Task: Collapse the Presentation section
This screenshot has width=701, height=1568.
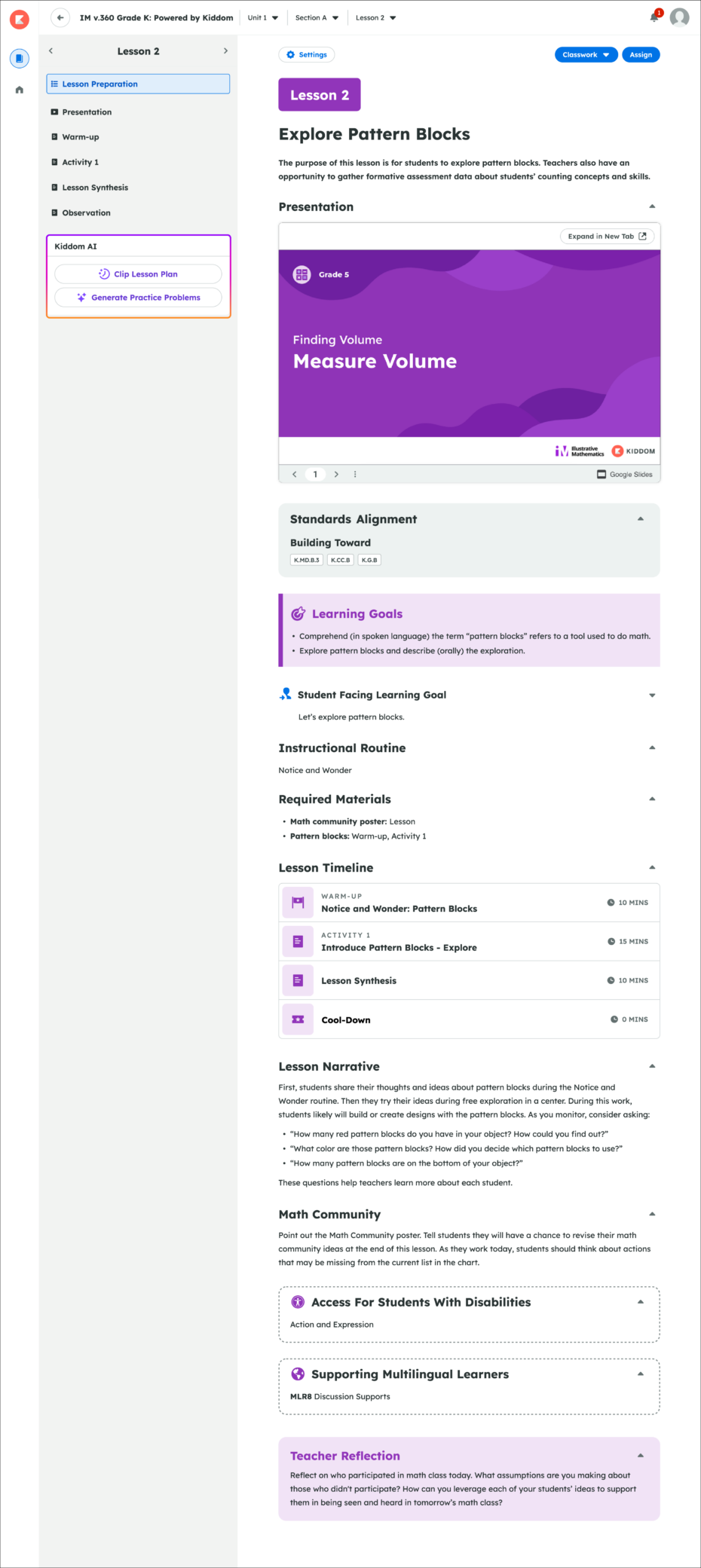Action: [652, 206]
